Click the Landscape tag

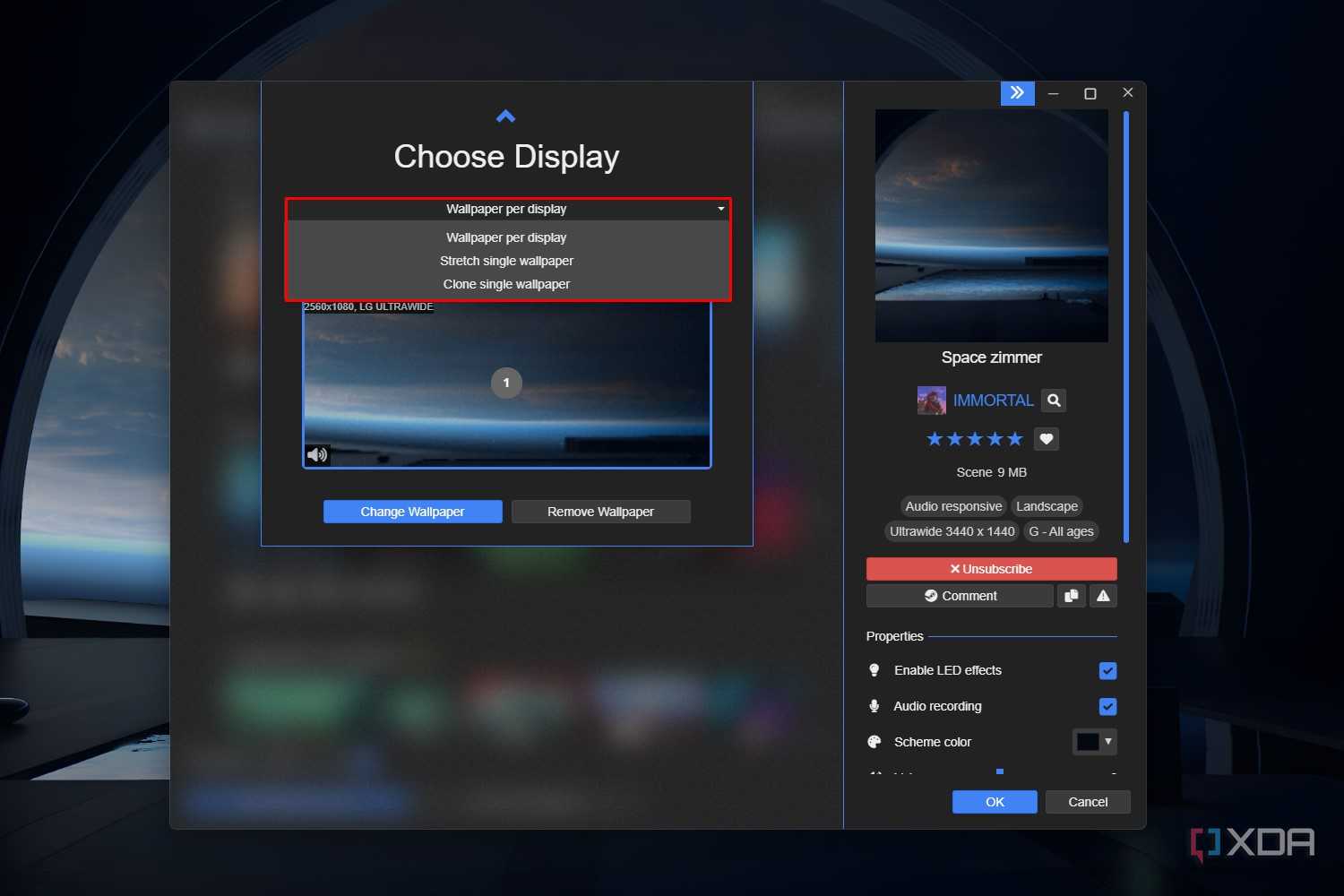[1047, 506]
